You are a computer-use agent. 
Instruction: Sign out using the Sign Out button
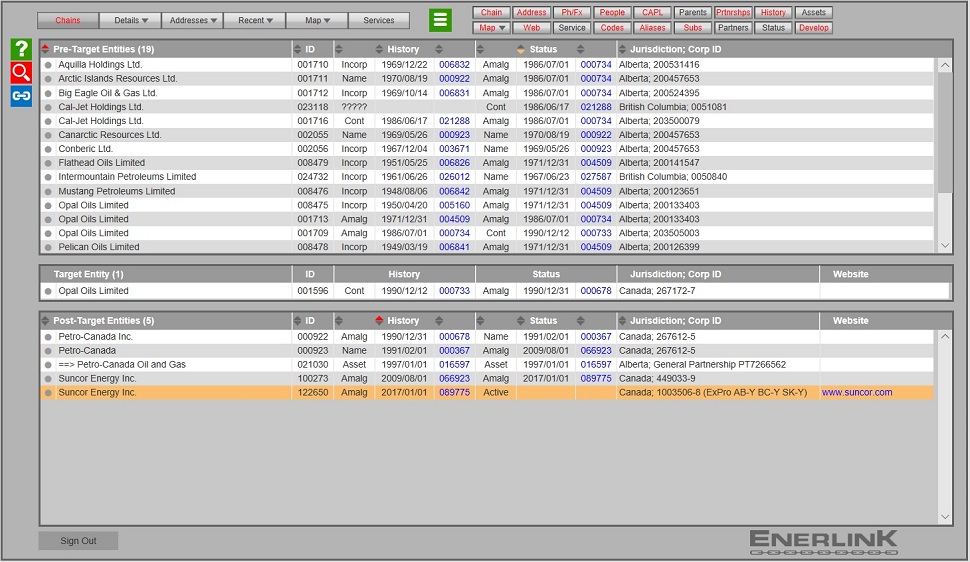(x=78, y=540)
